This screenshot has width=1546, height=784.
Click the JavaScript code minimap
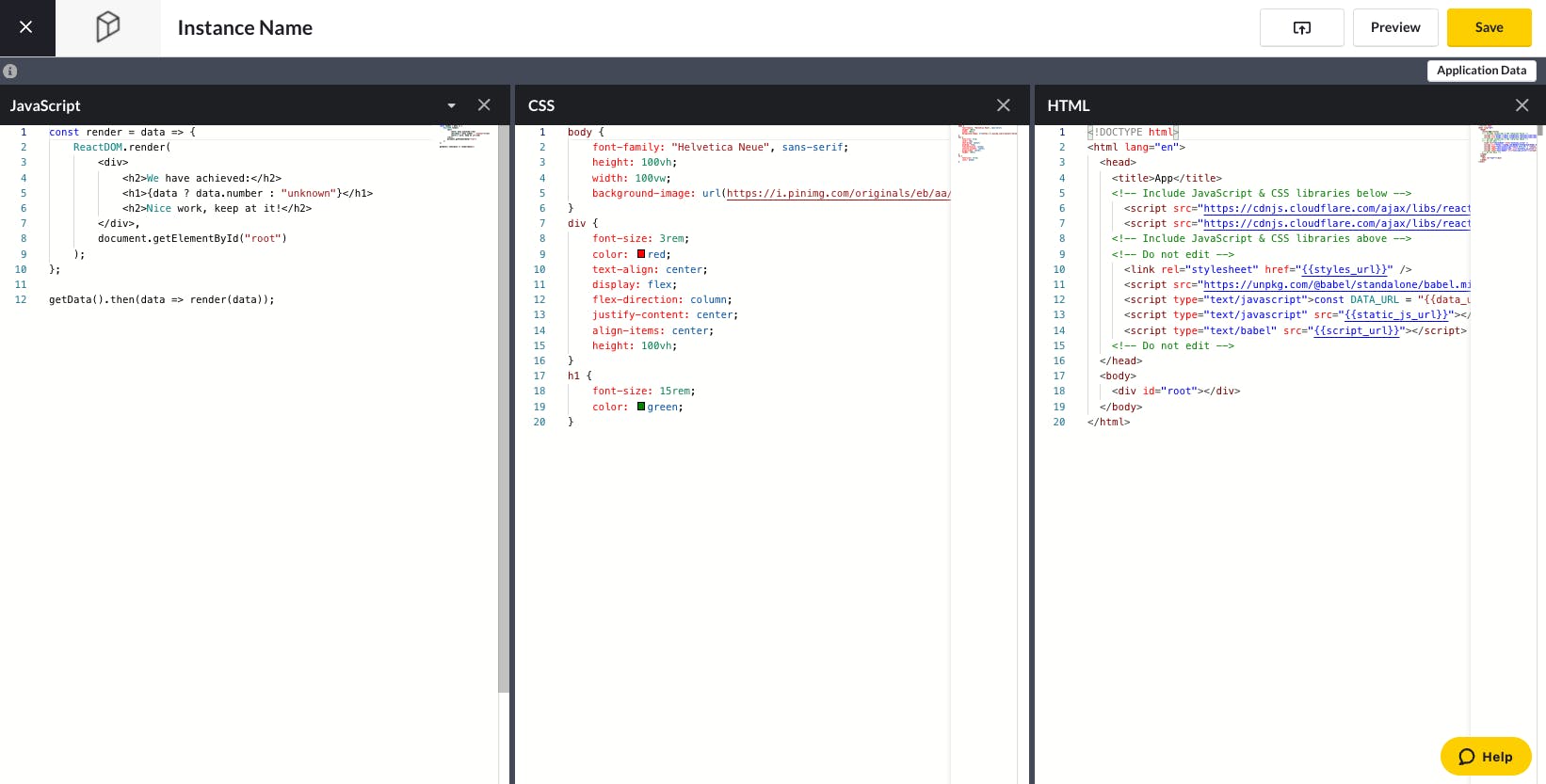pyautogui.click(x=464, y=136)
